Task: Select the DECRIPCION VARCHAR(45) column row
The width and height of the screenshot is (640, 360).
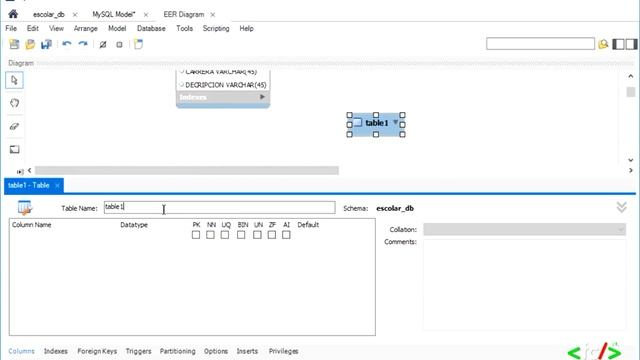Action: coord(223,85)
